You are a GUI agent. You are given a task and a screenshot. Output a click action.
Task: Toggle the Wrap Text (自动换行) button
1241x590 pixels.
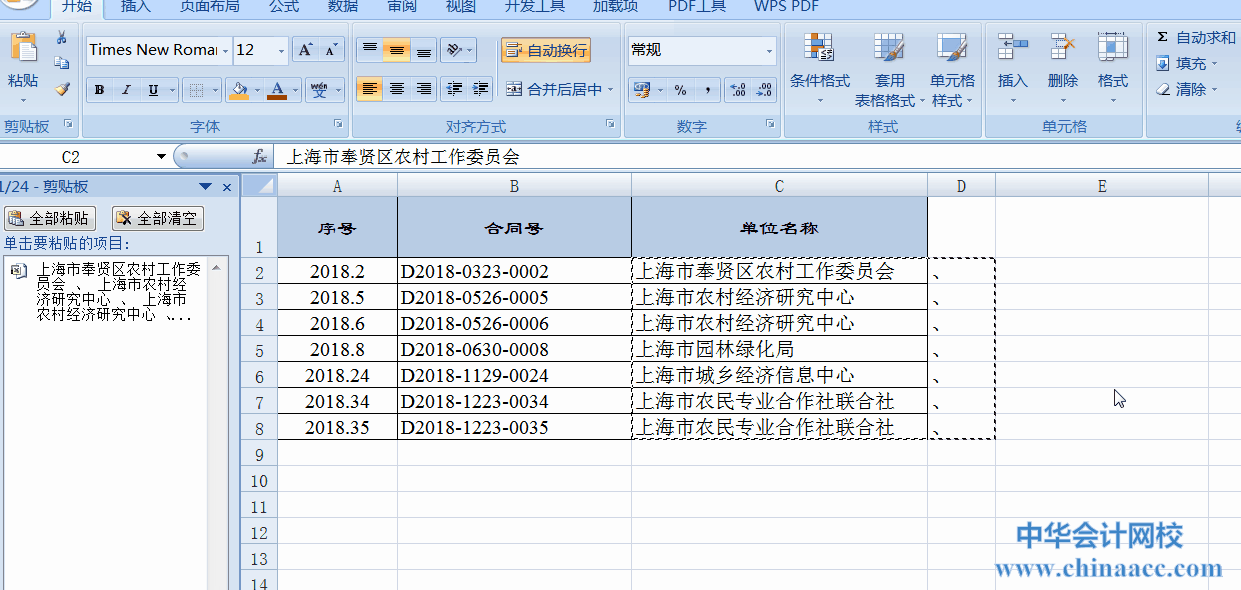pos(546,50)
